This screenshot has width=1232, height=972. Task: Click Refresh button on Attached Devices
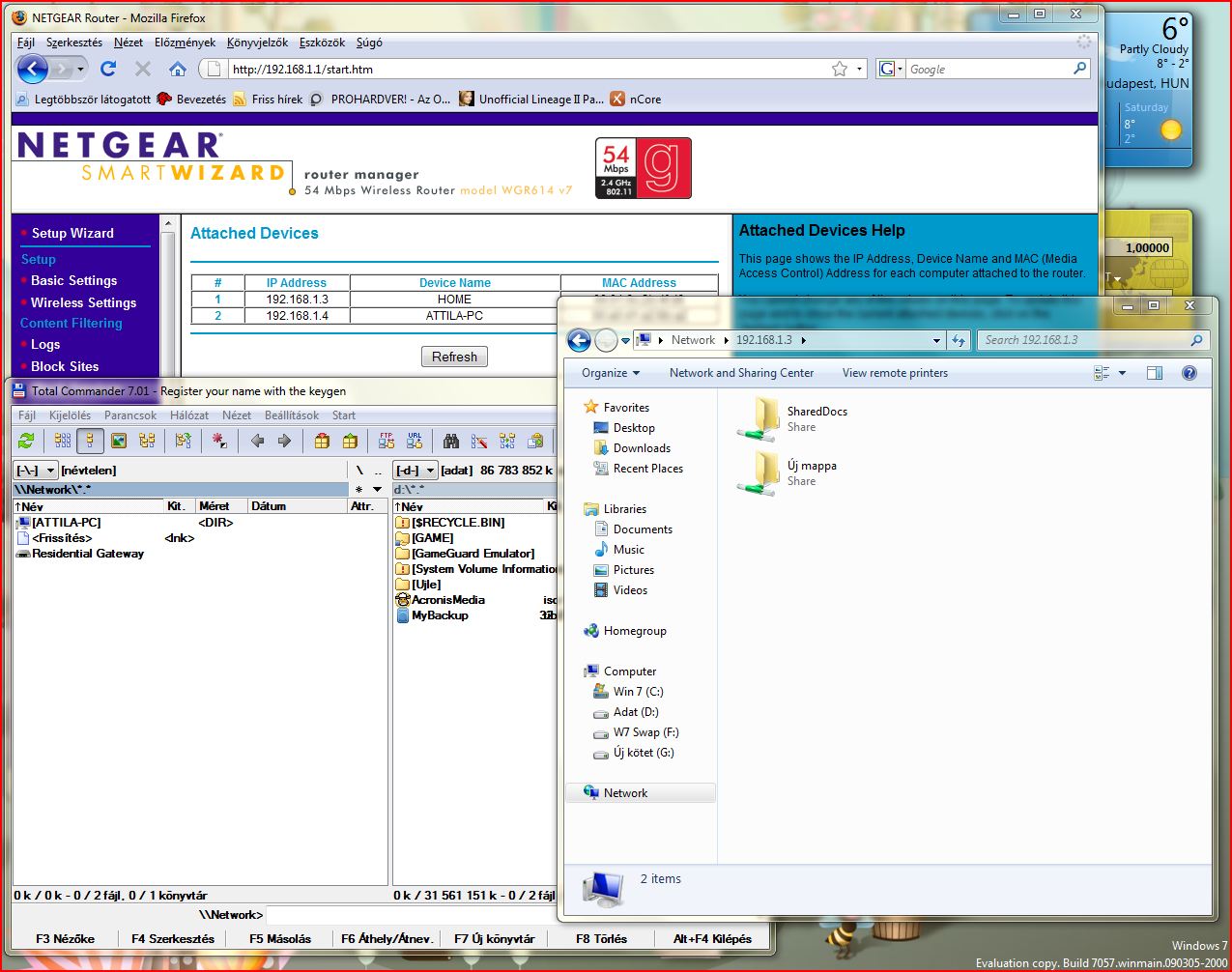click(454, 357)
